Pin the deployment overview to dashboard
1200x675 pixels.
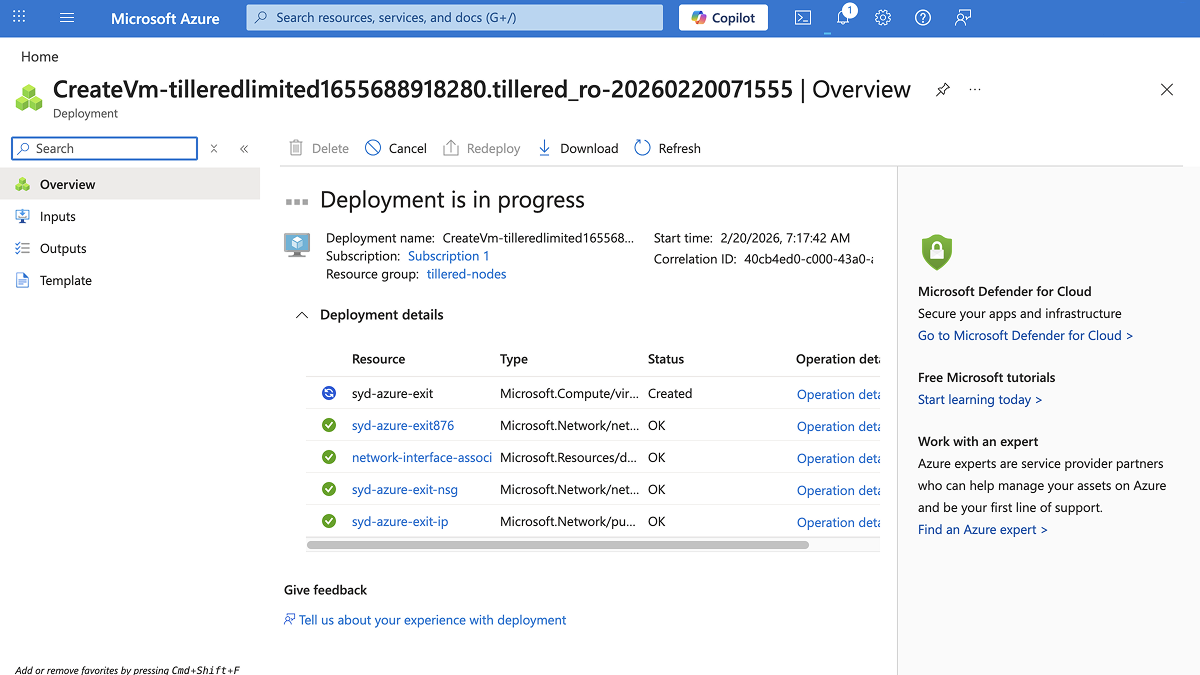pos(941,89)
